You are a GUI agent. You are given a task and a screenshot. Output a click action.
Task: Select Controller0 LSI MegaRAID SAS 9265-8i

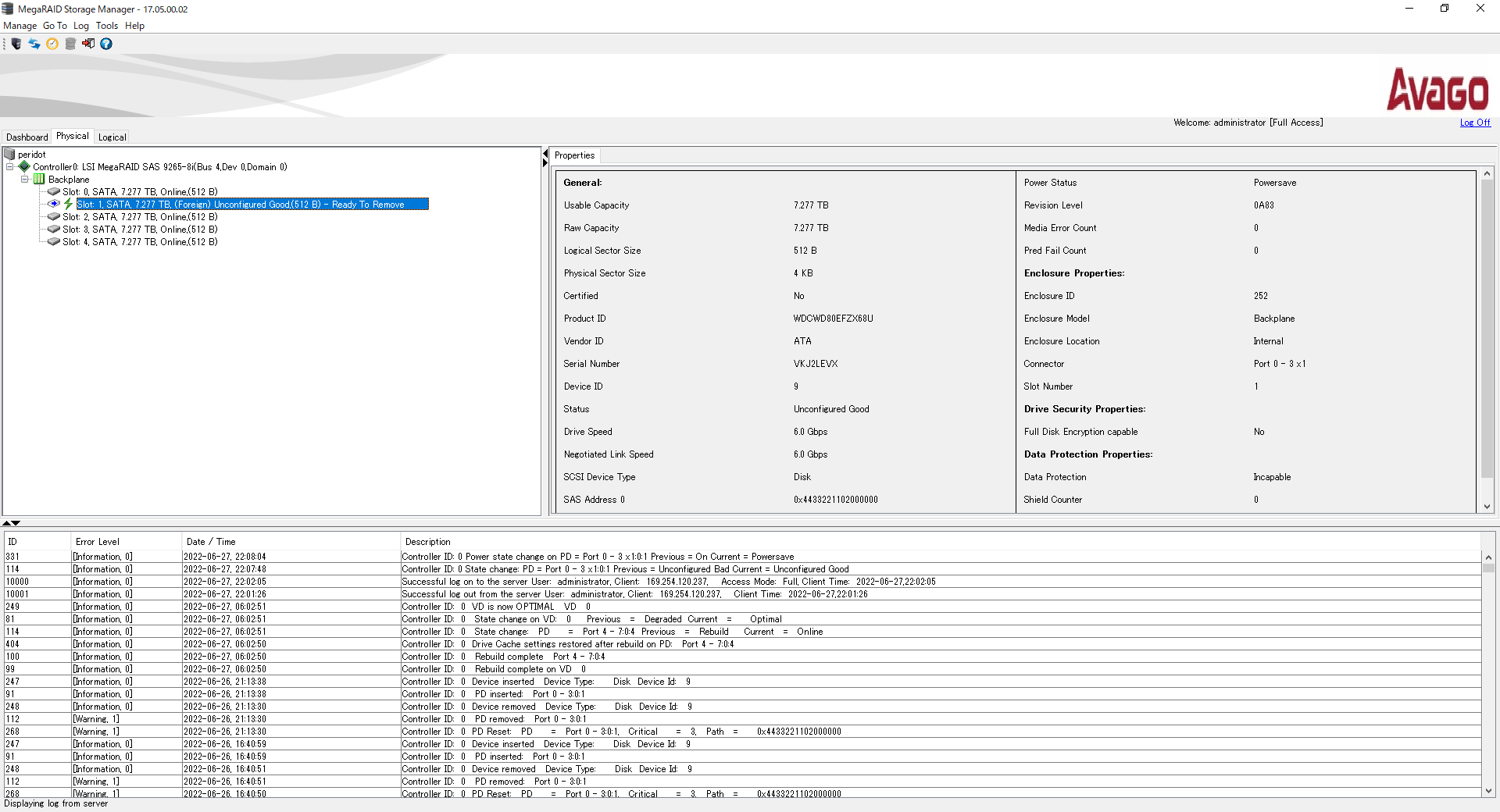coord(160,167)
